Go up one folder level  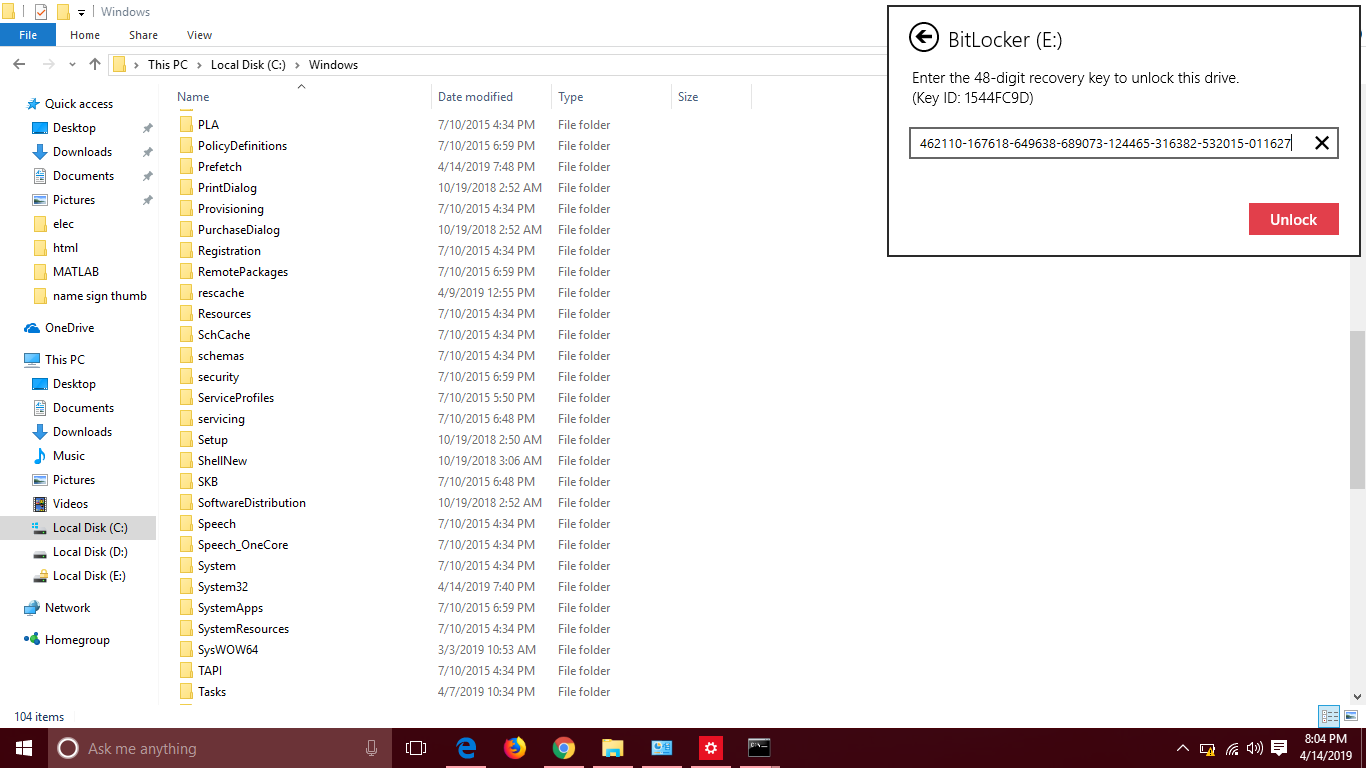click(x=95, y=64)
